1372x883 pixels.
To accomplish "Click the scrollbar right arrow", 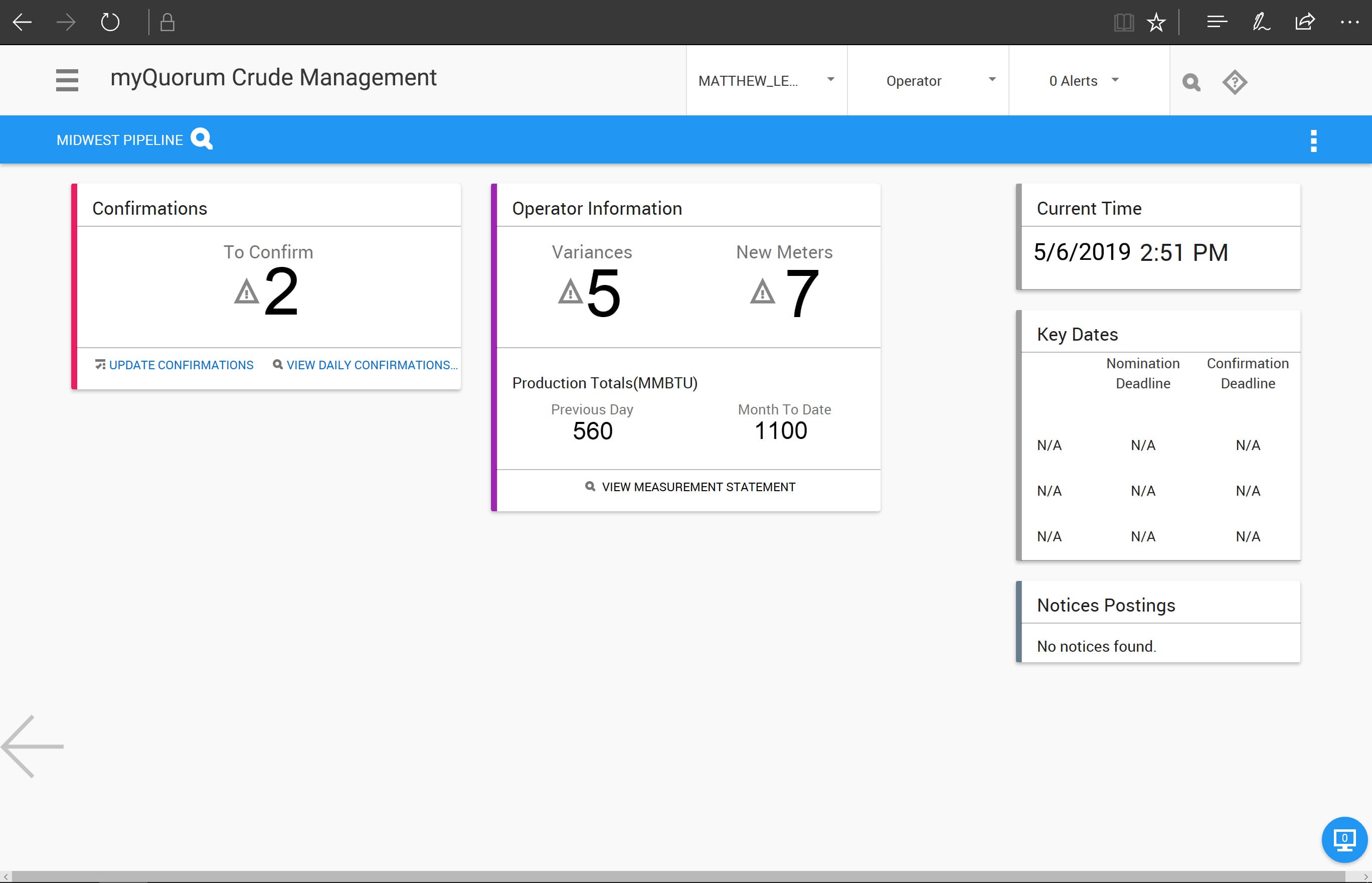I will point(1366,876).
